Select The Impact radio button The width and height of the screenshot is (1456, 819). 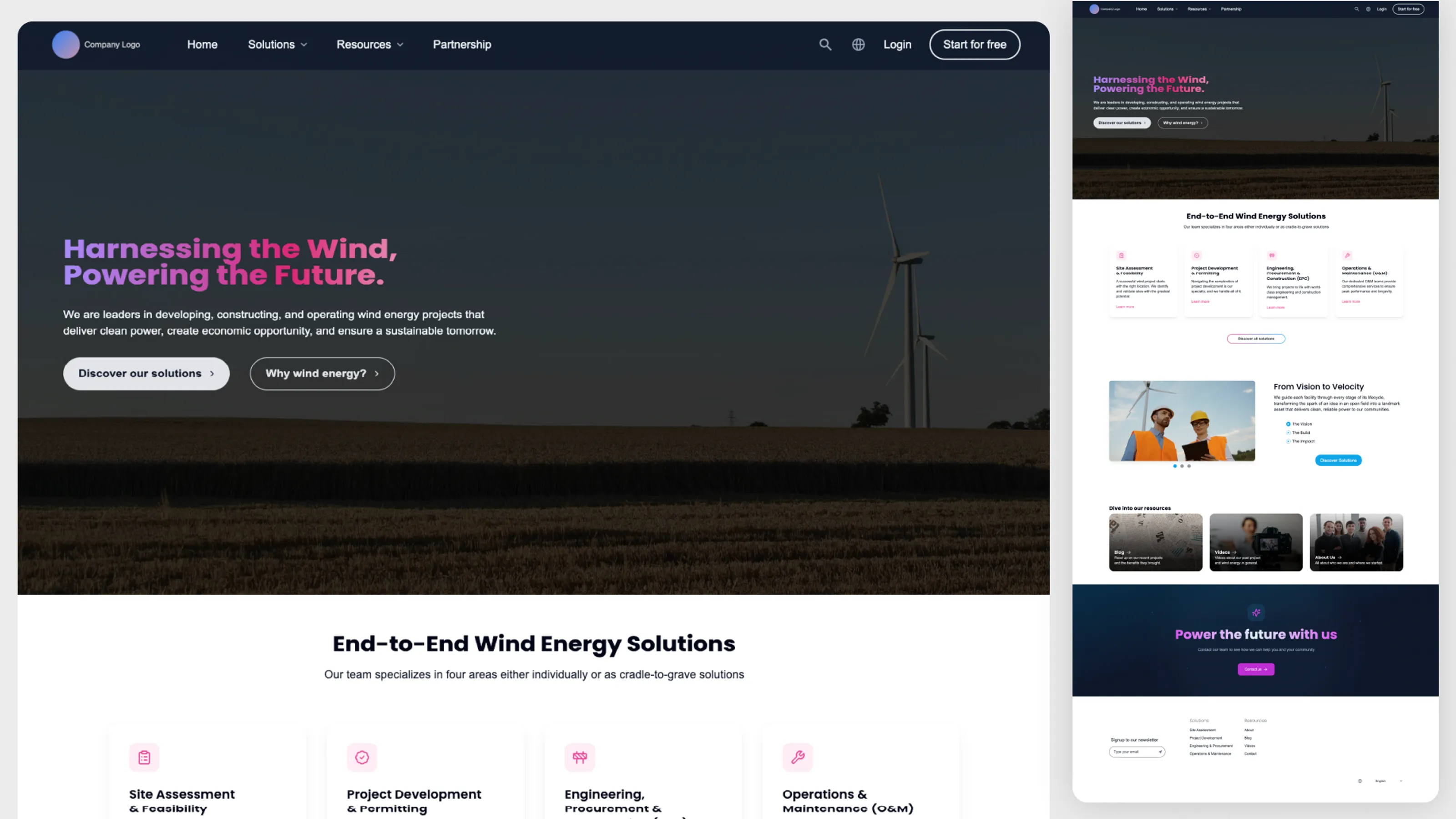[x=1289, y=441]
